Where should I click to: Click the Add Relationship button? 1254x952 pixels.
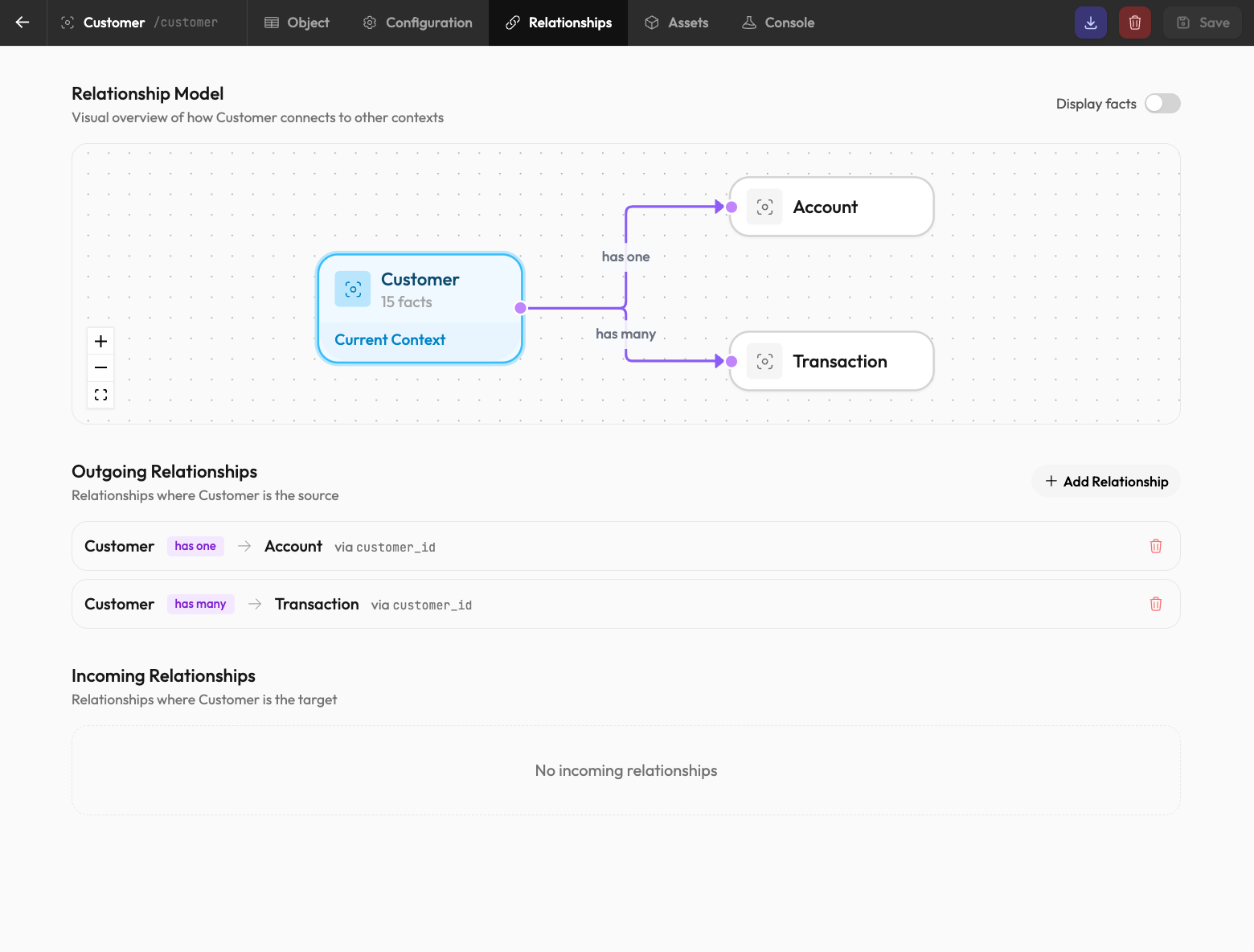tap(1105, 482)
